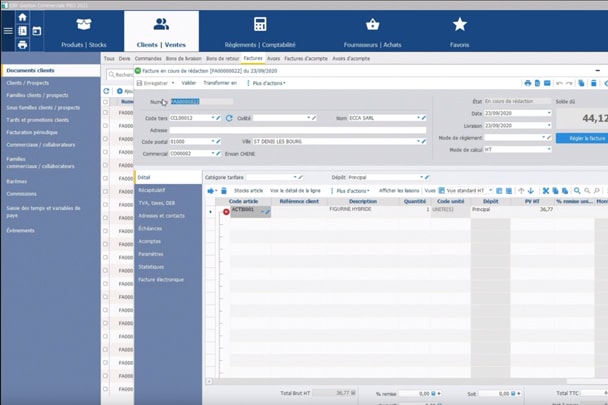Select the Échéances side tab
Viewport: 608px width, 405px height.
(x=152, y=228)
